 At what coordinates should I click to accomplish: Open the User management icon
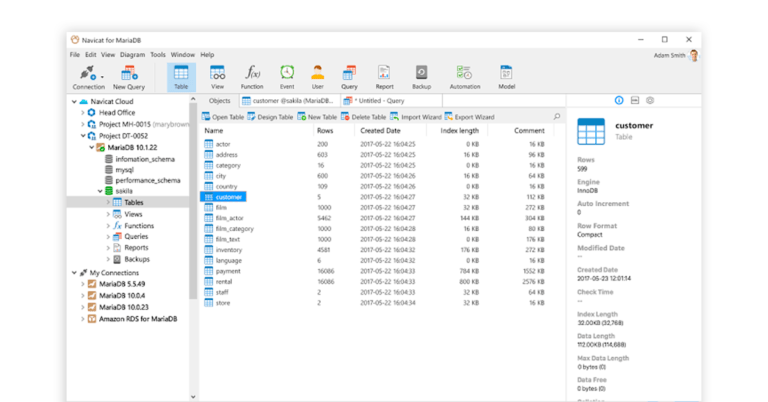coord(317,73)
